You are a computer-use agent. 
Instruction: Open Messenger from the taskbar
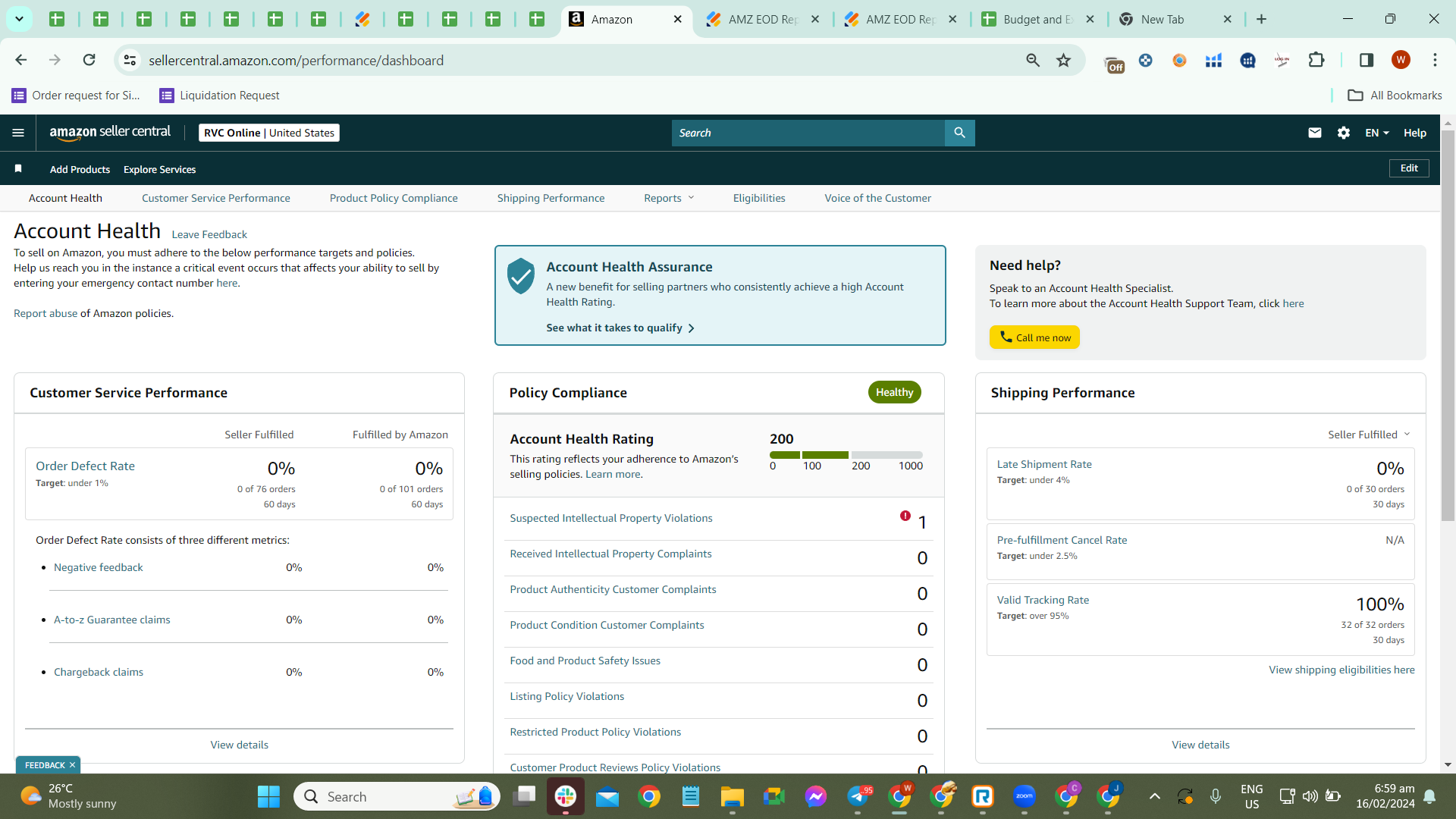click(x=816, y=796)
